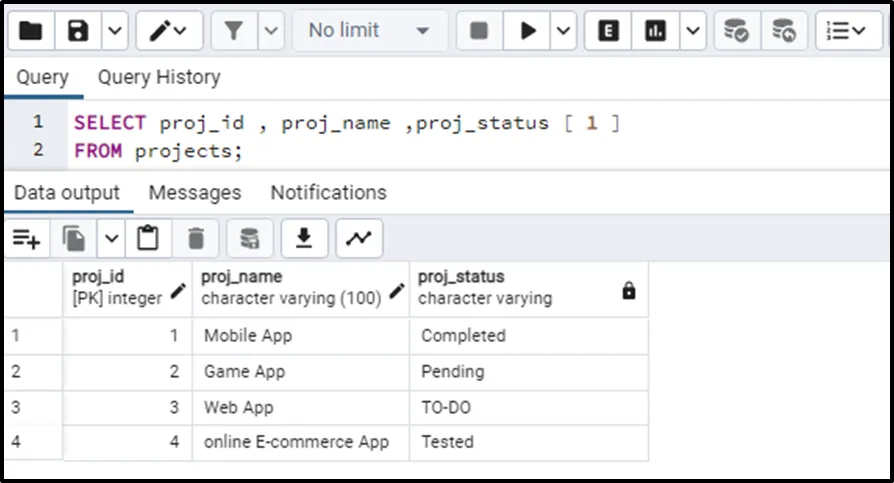Click the Explain Analyze chart icon
This screenshot has height=483, width=894.
coord(656,31)
